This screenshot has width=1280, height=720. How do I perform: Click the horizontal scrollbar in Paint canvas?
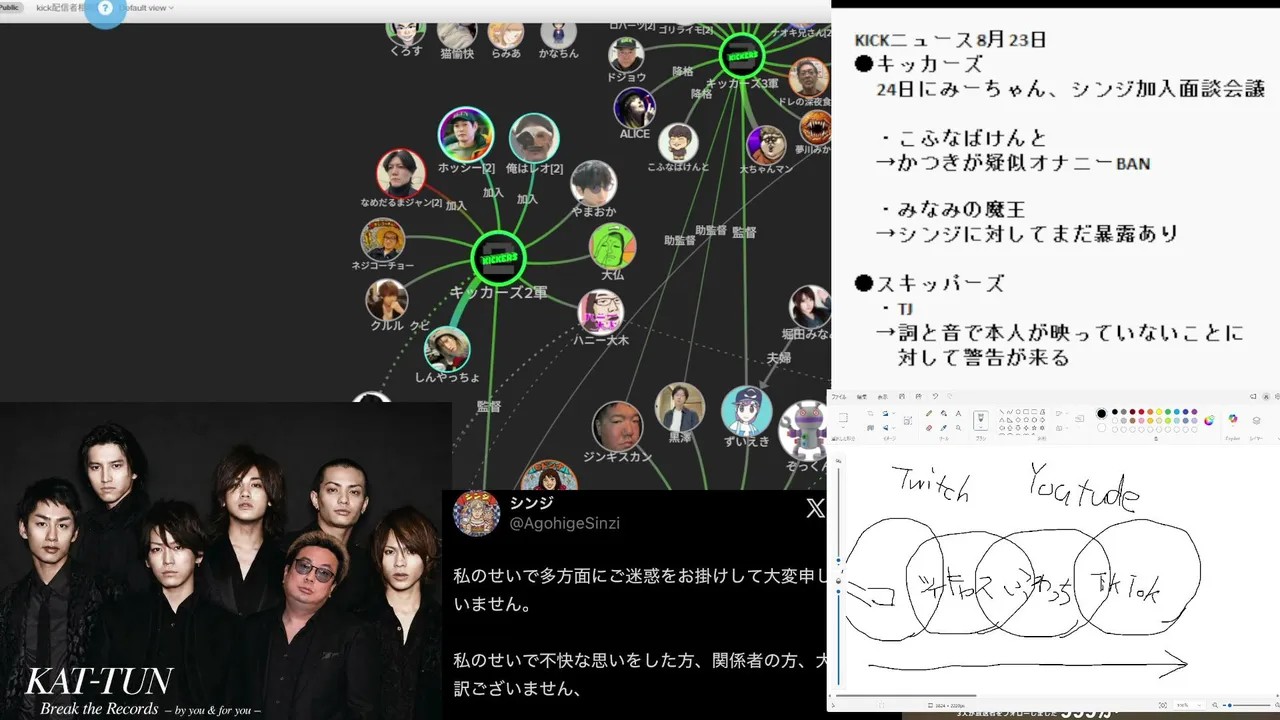click(906, 696)
